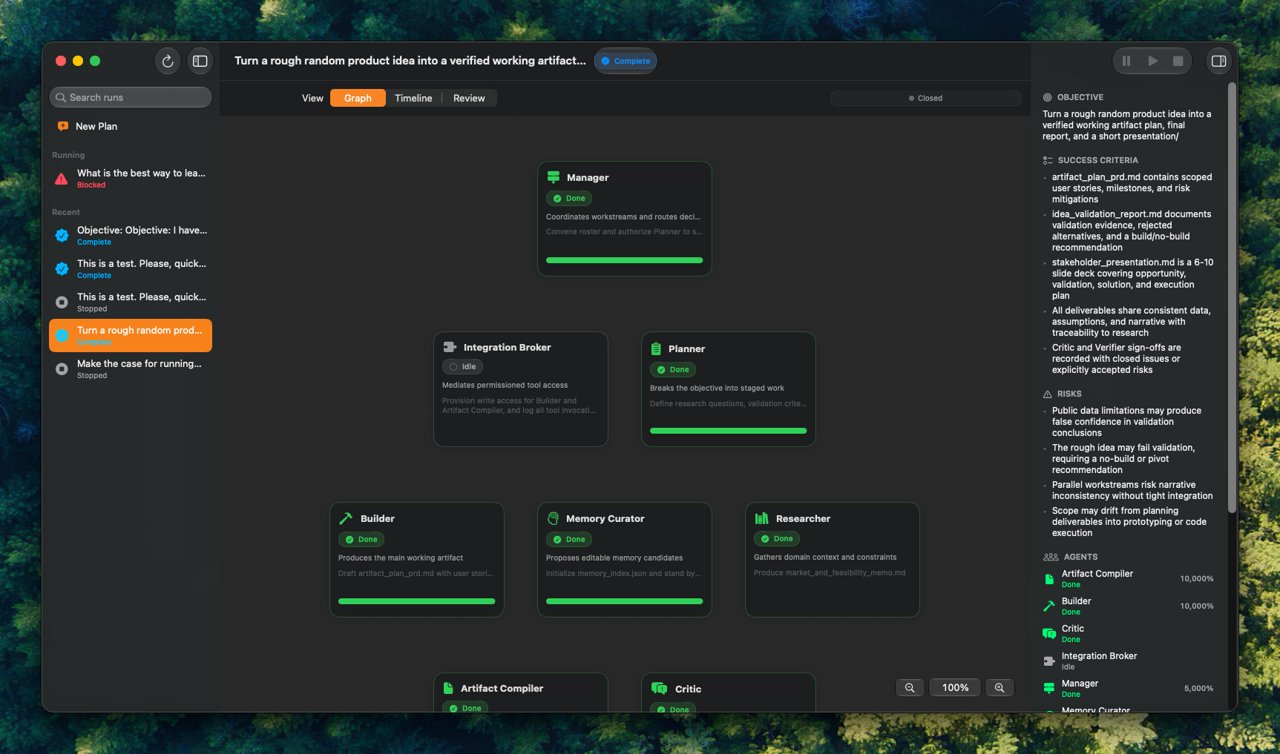Click the Critic chat icon in Agents list
The width and height of the screenshot is (1280, 754).
(x=1049, y=633)
